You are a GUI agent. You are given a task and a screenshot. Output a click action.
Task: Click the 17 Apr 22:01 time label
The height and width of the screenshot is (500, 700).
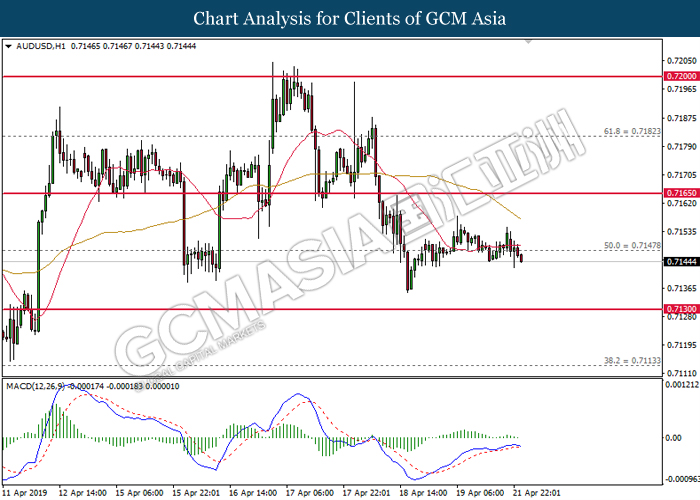[366, 493]
